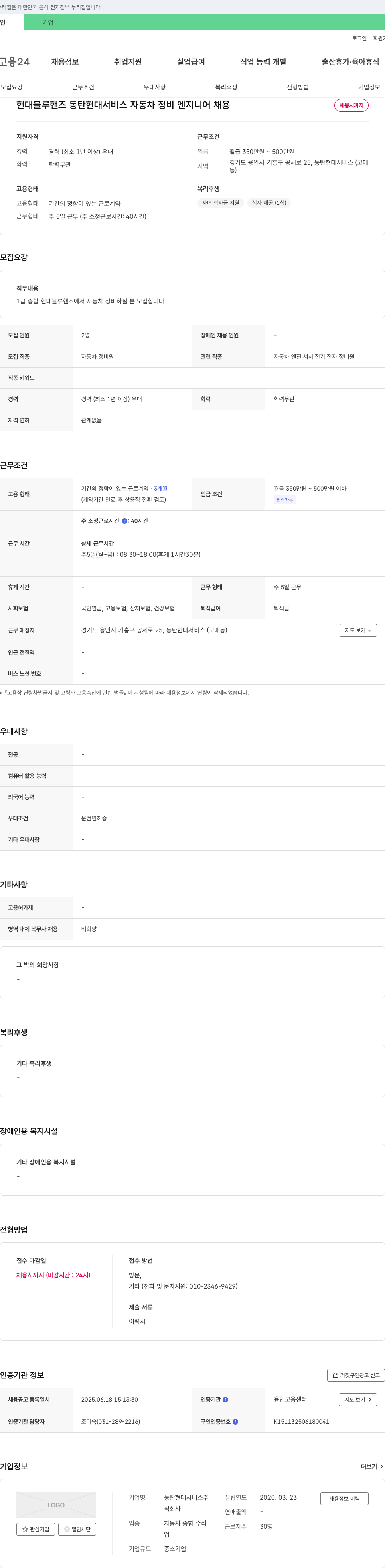Report via 거짓구인광고 신고 button

[357, 1375]
